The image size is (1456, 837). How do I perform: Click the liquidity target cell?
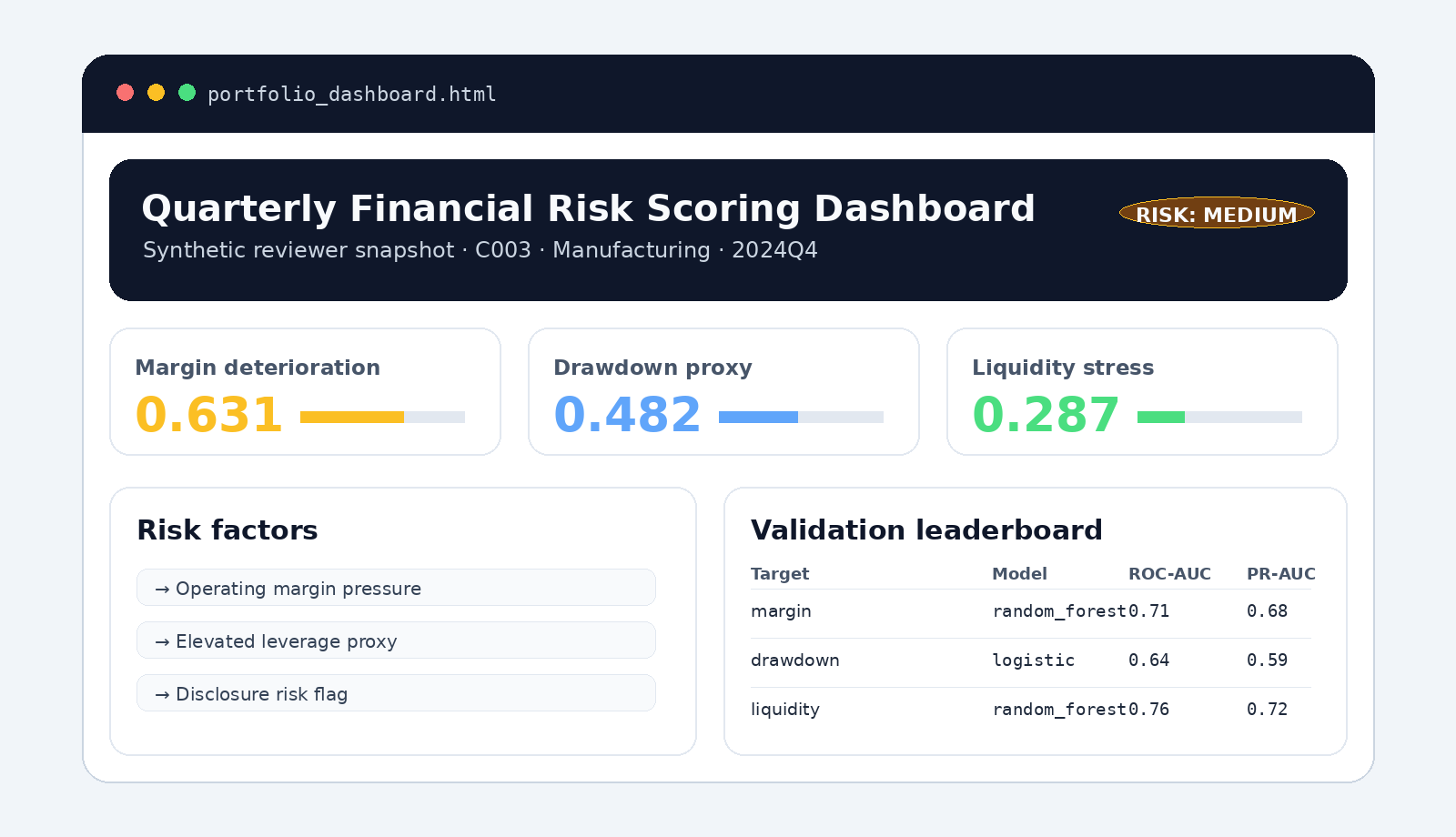click(x=785, y=710)
